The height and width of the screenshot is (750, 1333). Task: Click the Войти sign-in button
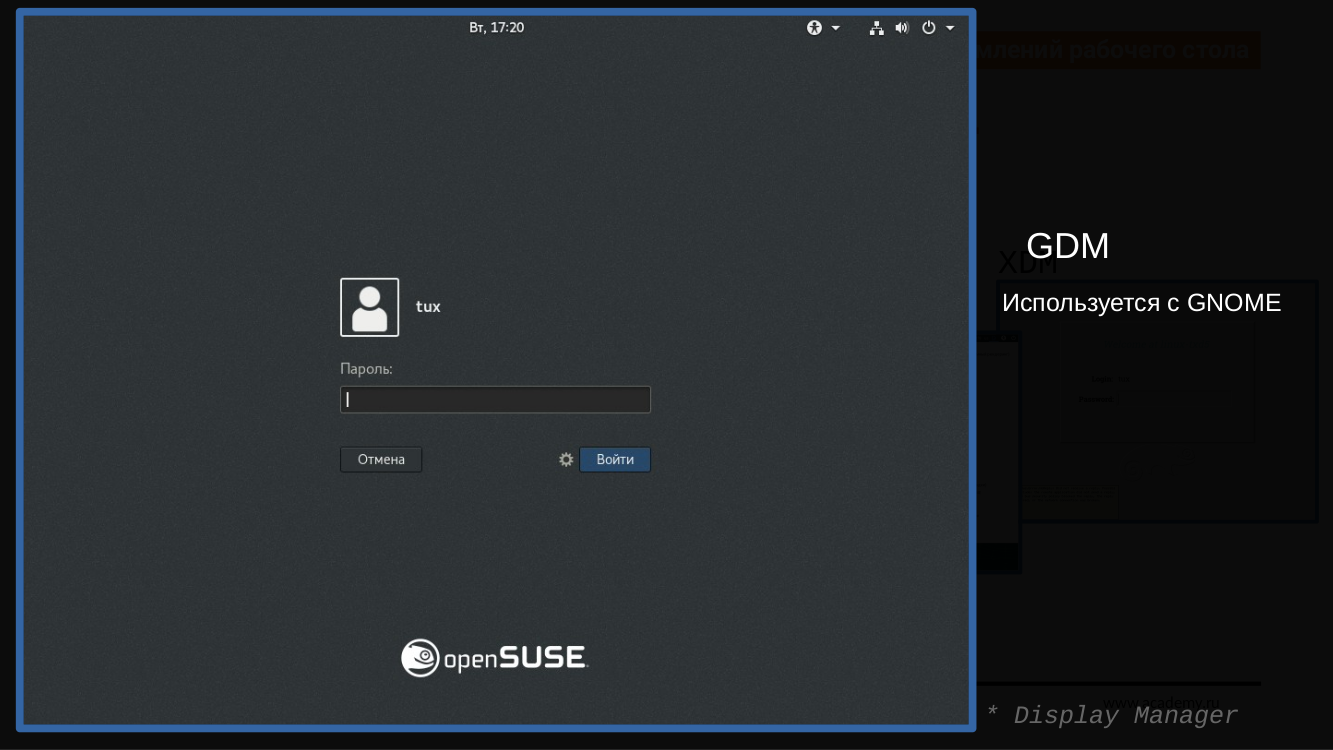(x=615, y=460)
